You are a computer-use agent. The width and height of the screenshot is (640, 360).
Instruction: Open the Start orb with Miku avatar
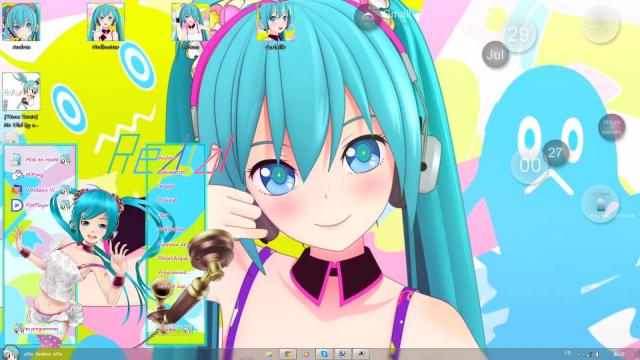pyautogui.click(x=10, y=353)
